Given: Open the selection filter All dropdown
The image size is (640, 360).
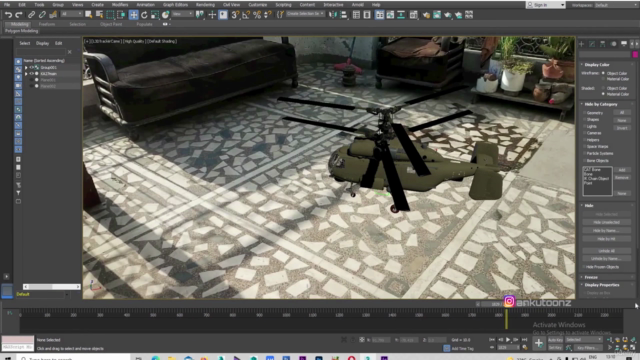Looking at the screenshot, I should 71,14.
